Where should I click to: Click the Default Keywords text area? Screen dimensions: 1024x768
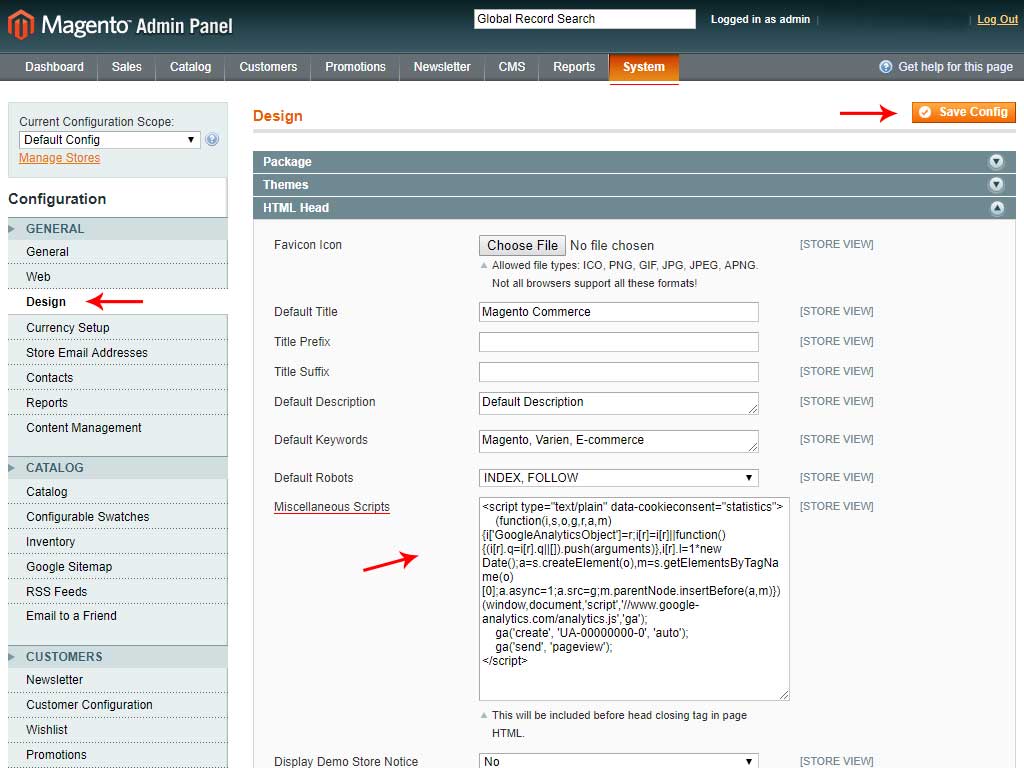pyautogui.click(x=618, y=441)
